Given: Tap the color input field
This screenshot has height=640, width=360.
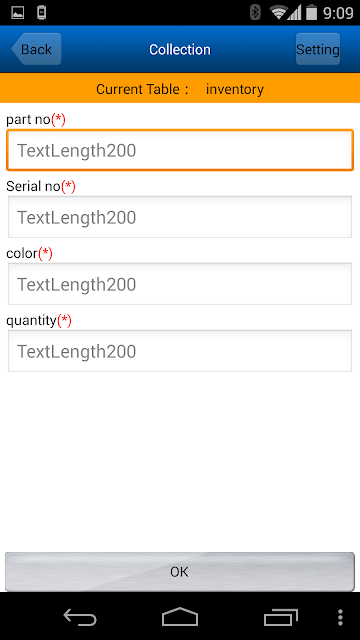Looking at the screenshot, I should point(180,284).
